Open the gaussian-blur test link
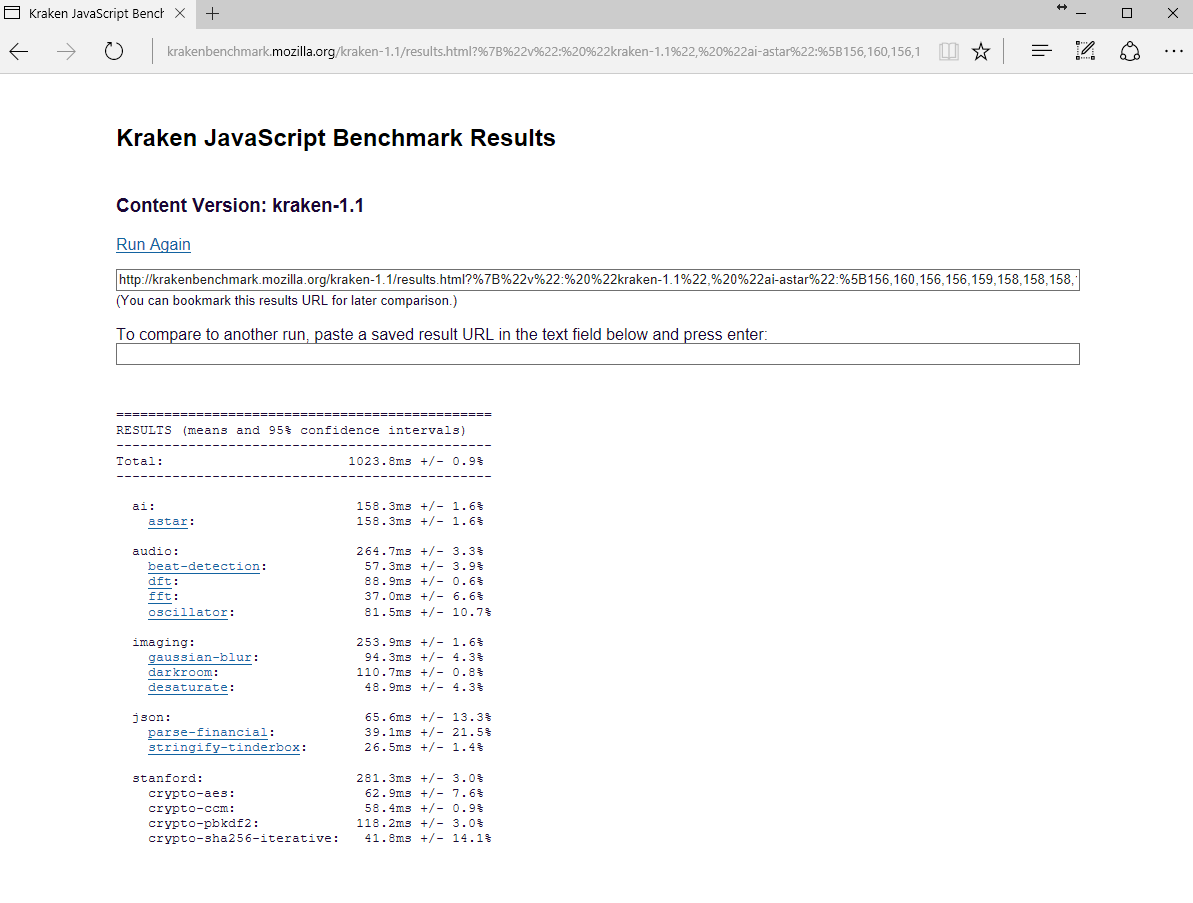The height and width of the screenshot is (903, 1193). tap(200, 657)
